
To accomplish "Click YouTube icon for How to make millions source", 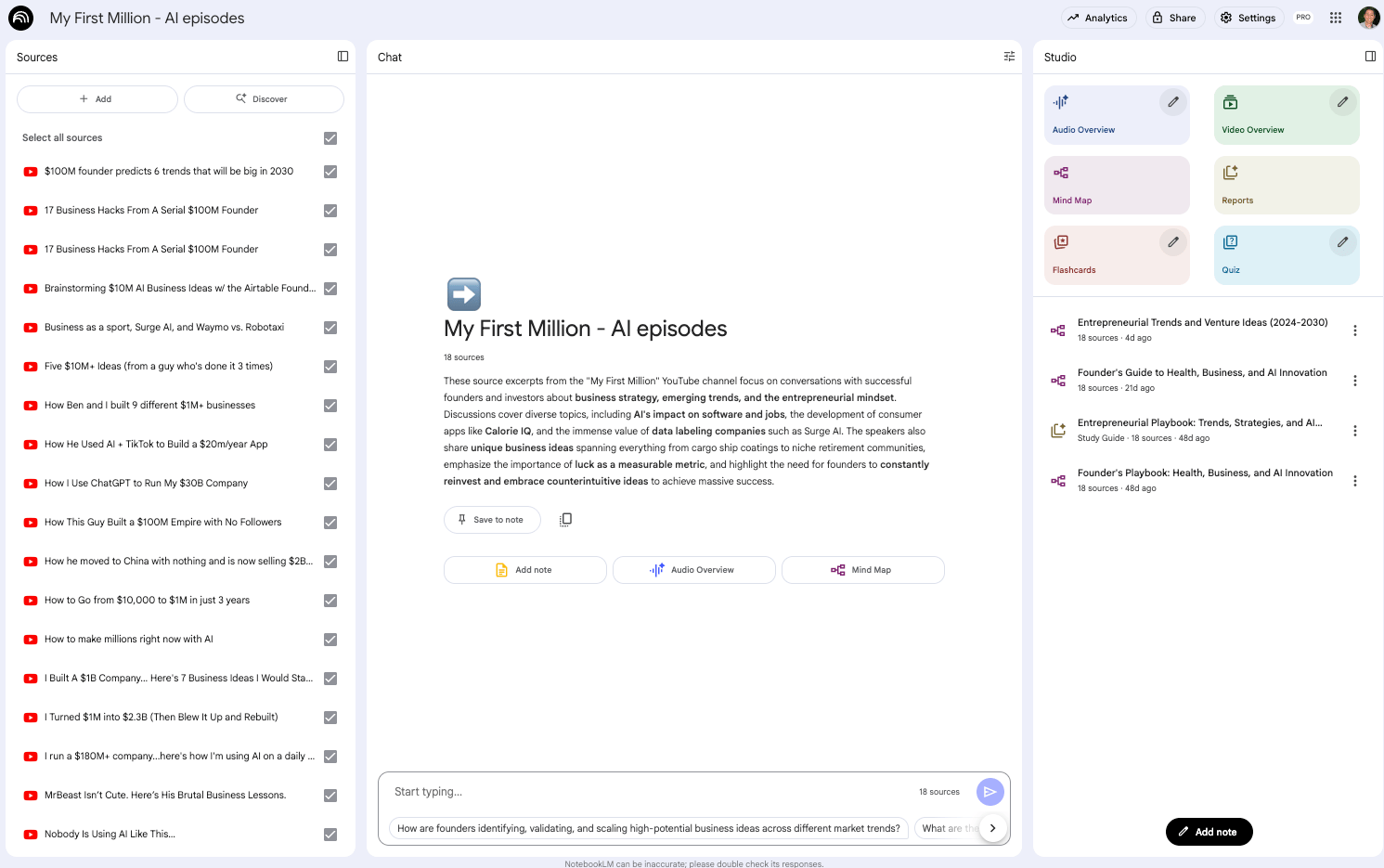I will [x=31, y=640].
